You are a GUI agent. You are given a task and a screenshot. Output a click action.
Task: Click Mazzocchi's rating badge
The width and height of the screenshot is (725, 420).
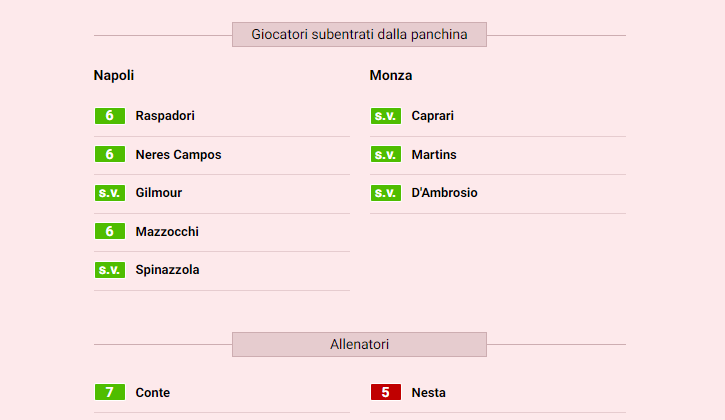pos(109,232)
